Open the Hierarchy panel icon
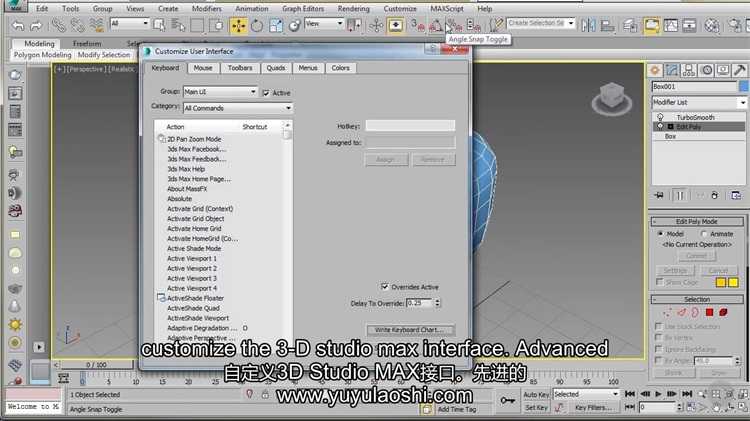 click(689, 70)
